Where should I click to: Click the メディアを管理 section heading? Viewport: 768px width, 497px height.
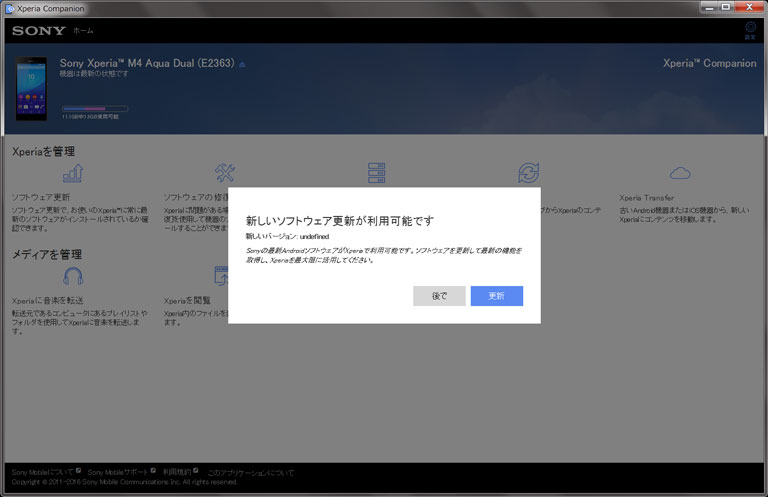coord(47,254)
